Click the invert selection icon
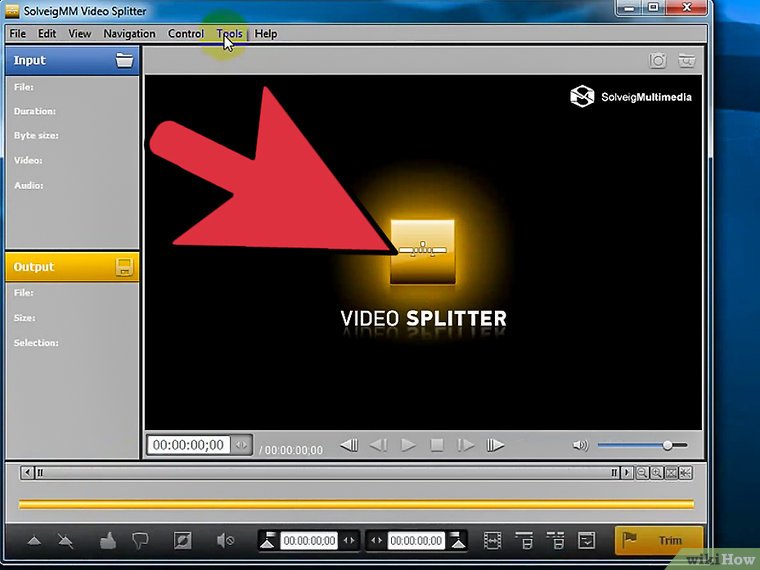 (x=182, y=541)
